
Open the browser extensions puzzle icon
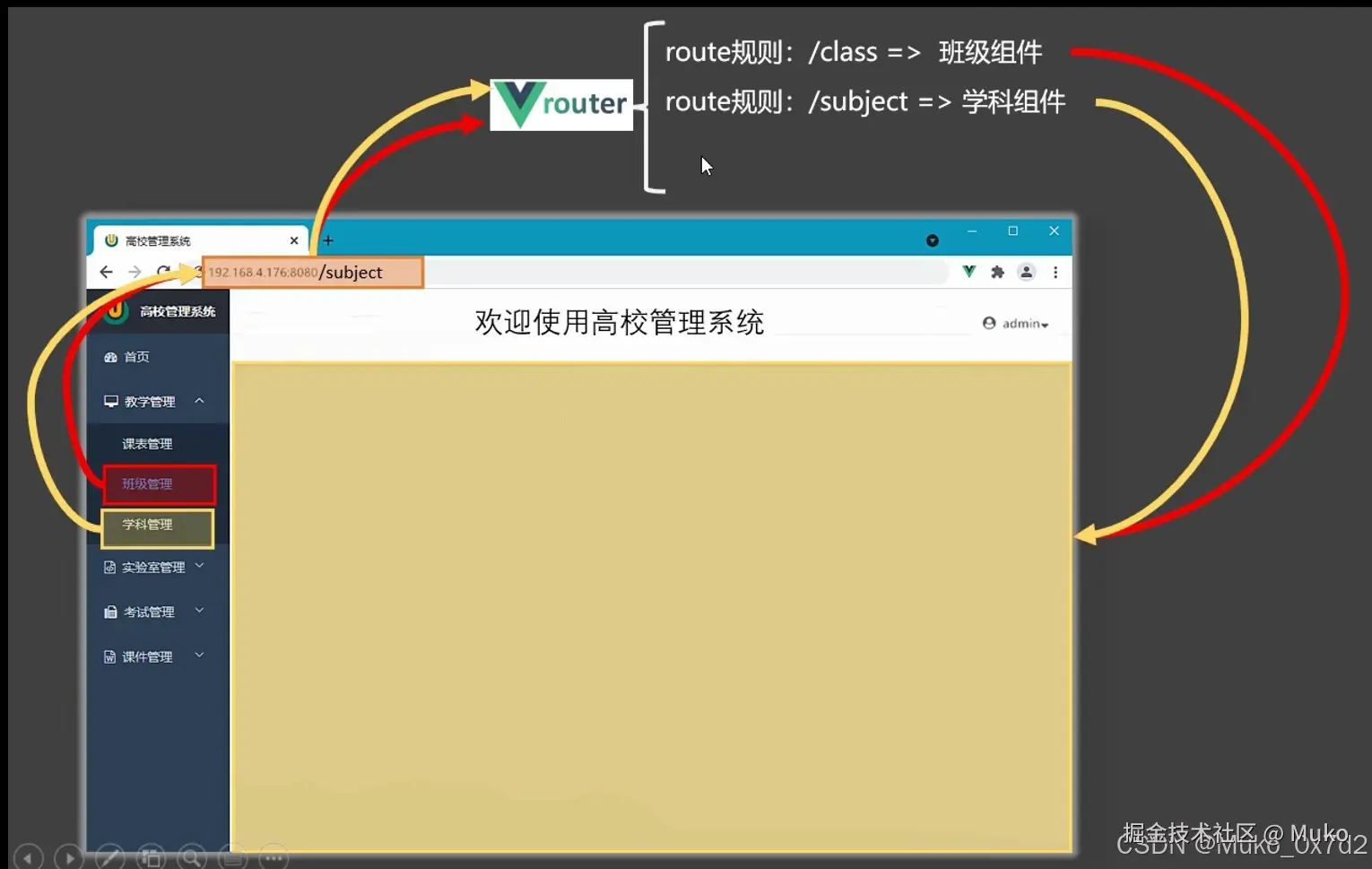pyautogui.click(x=997, y=271)
